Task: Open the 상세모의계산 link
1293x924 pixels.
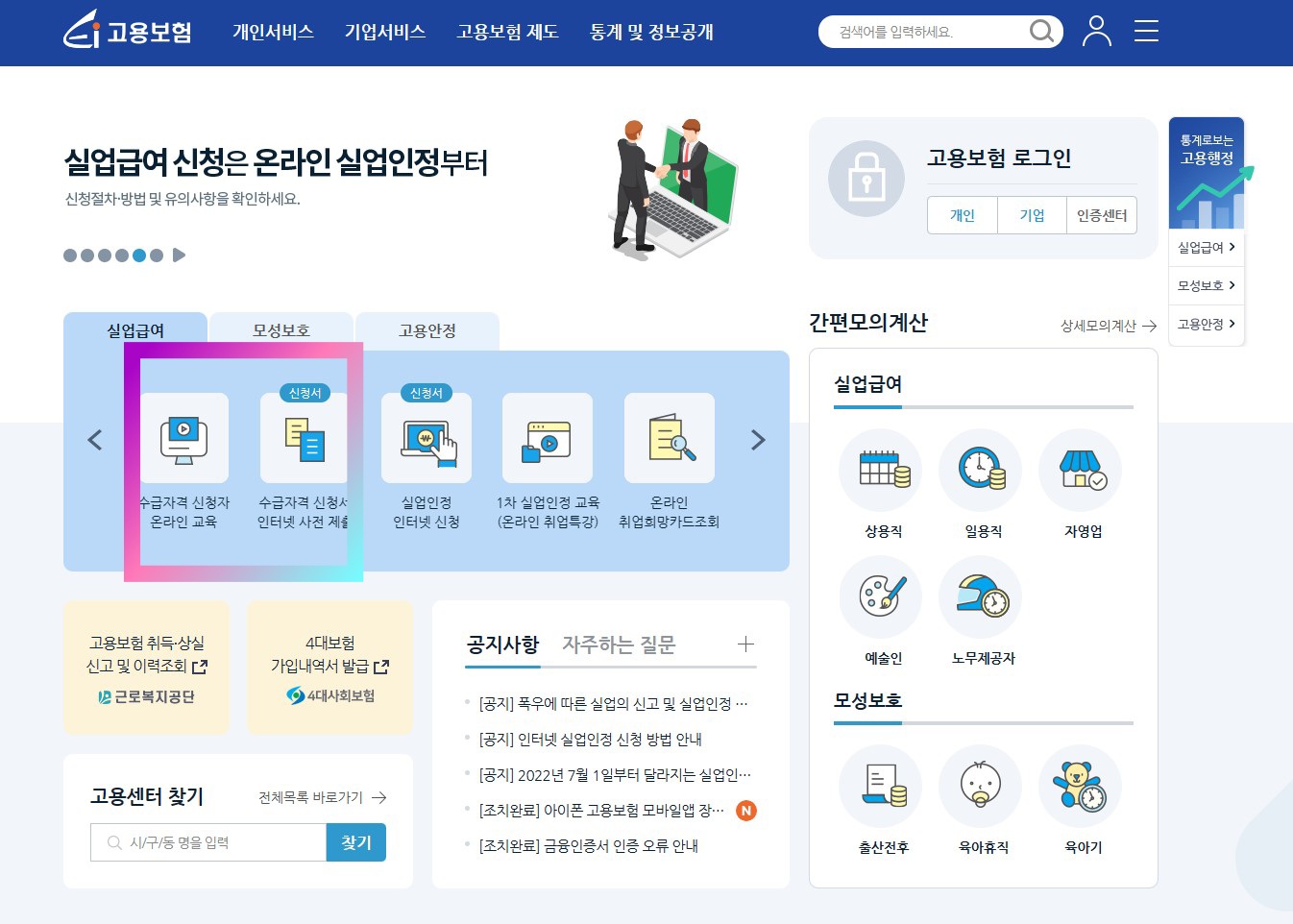Action: pos(1108,326)
